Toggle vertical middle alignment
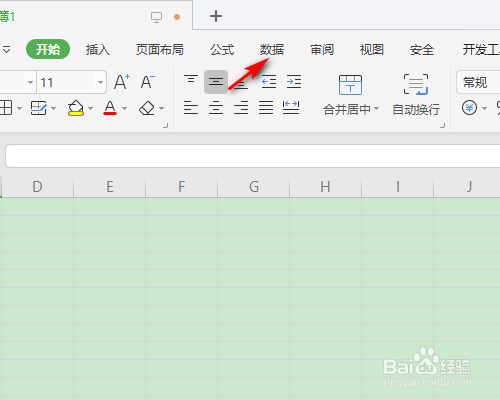This screenshot has width=500, height=400. pyautogui.click(x=216, y=82)
